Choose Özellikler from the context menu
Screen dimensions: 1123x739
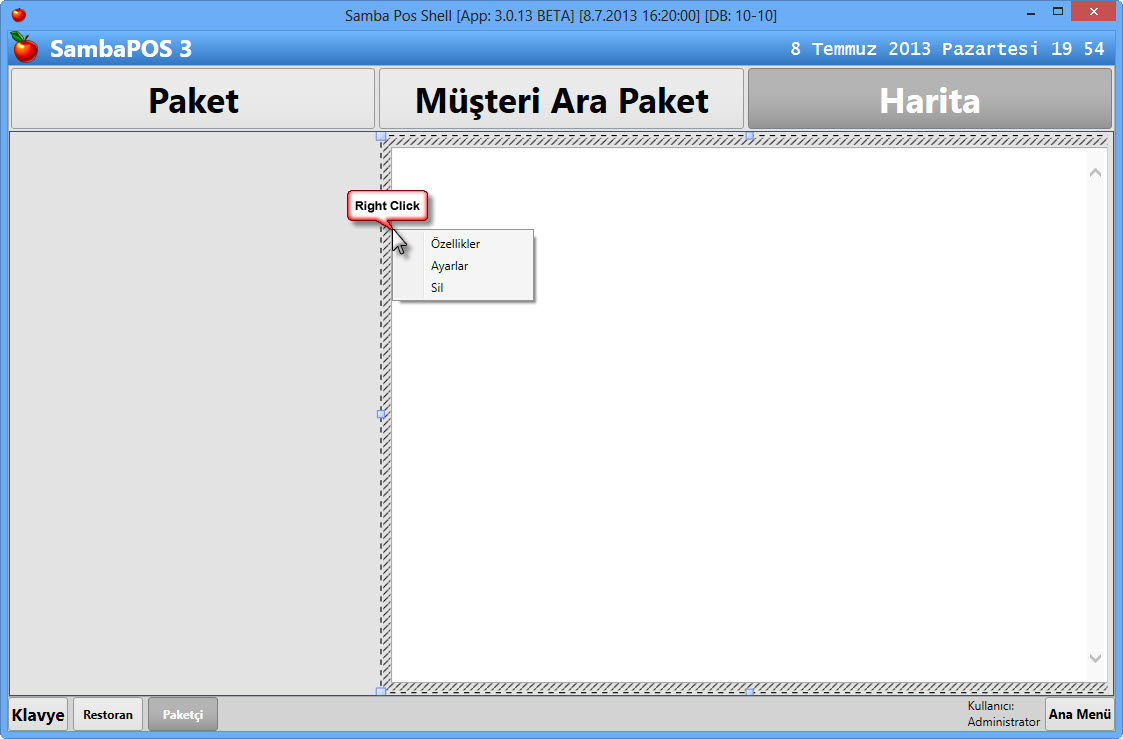(x=455, y=244)
